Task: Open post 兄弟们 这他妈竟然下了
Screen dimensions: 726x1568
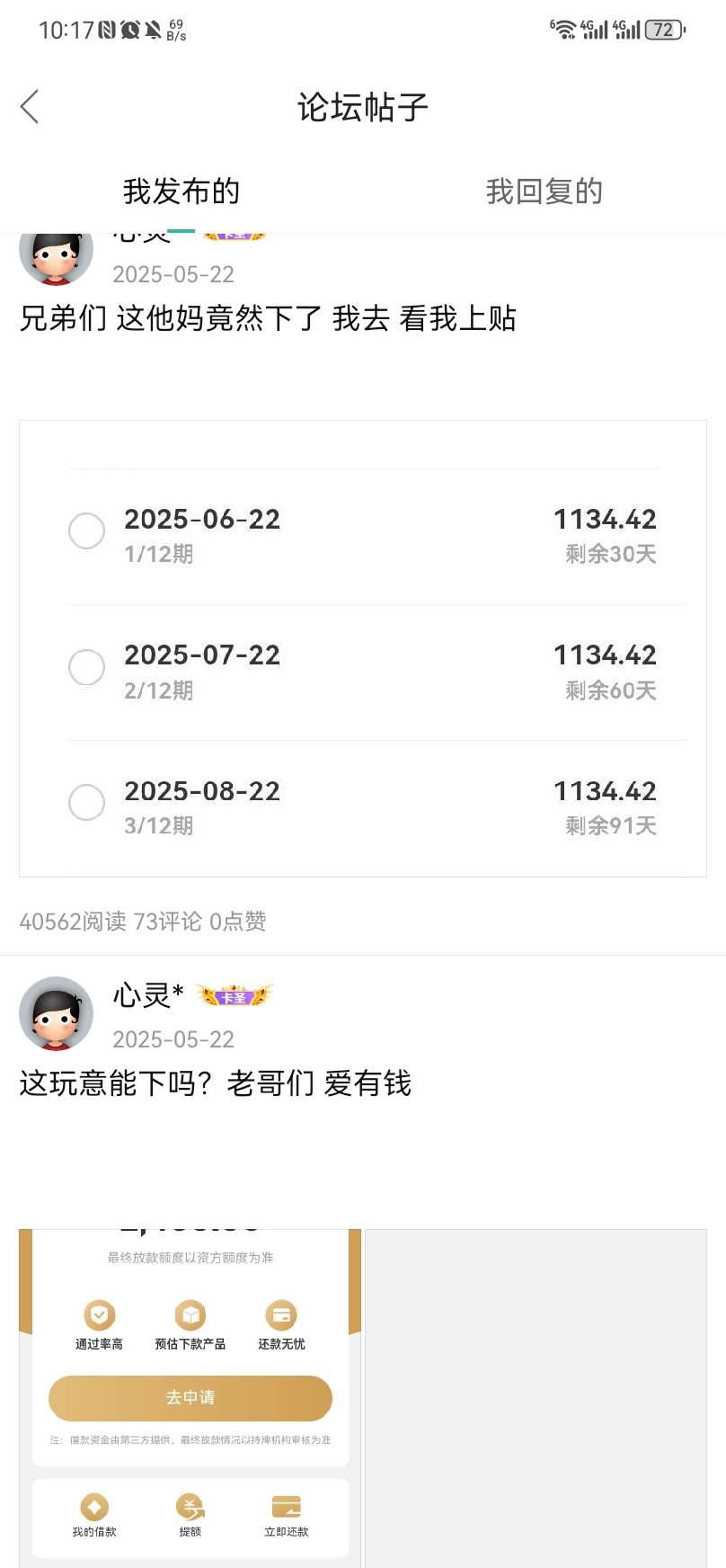Action: click(268, 318)
